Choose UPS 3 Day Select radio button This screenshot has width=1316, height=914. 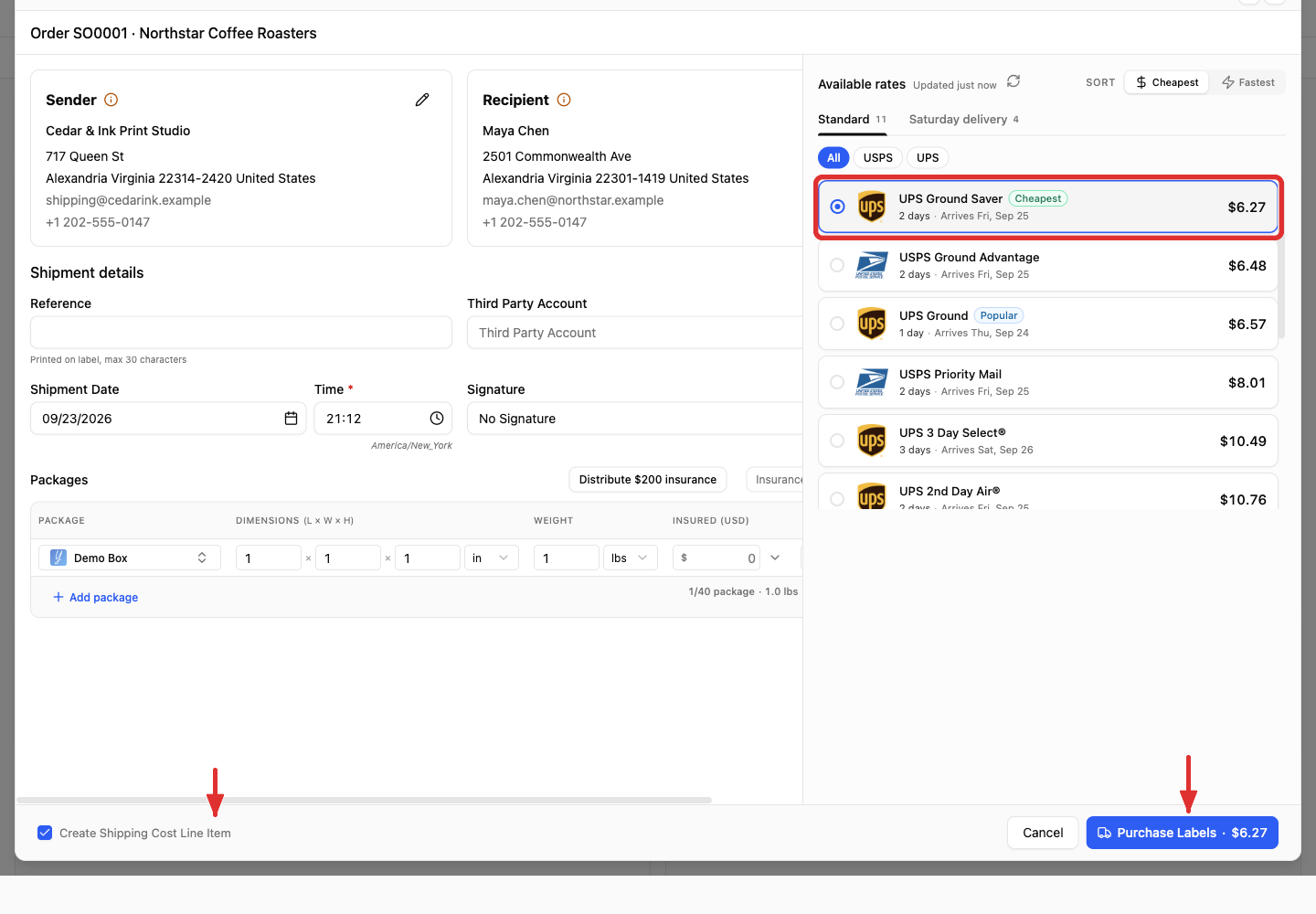(x=837, y=441)
